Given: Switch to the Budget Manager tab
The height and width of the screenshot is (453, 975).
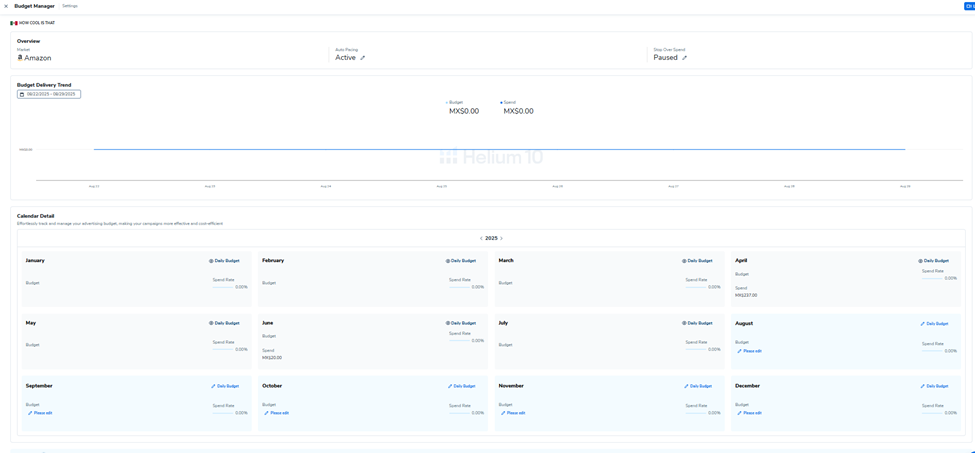Looking at the screenshot, I should [34, 6].
